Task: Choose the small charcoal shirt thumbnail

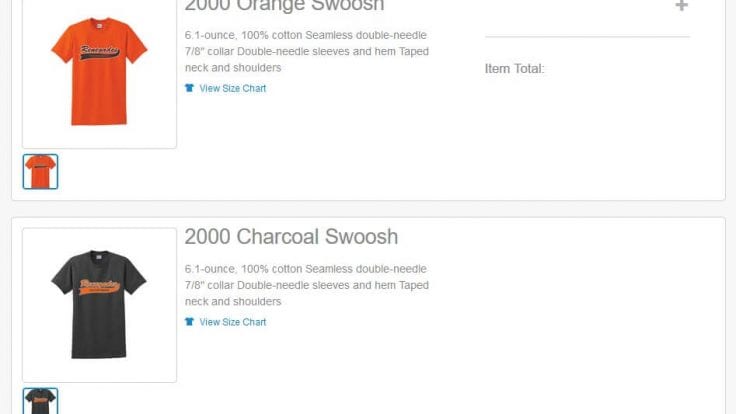Action: click(40, 401)
